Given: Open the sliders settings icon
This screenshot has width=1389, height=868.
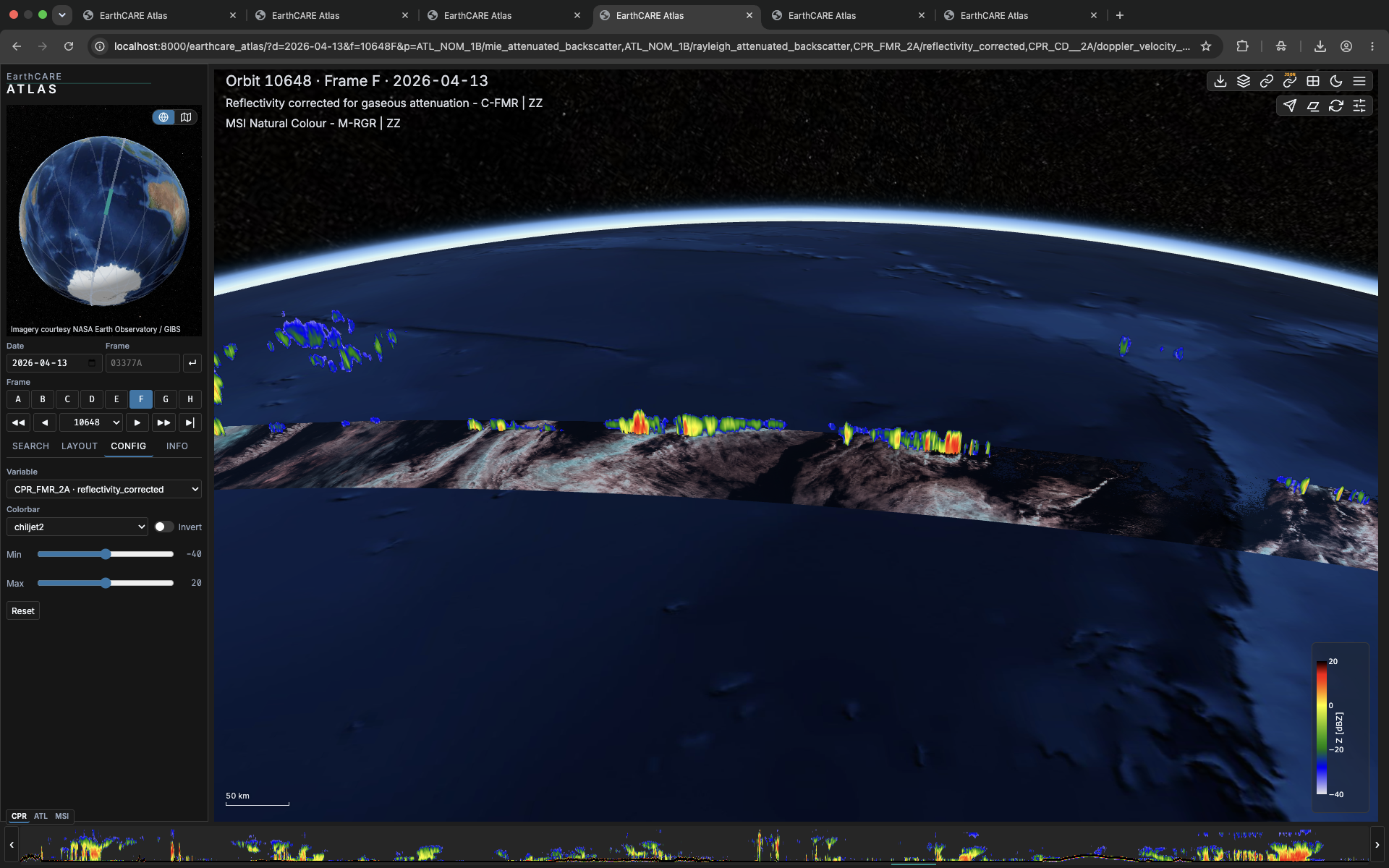Looking at the screenshot, I should point(1359,106).
